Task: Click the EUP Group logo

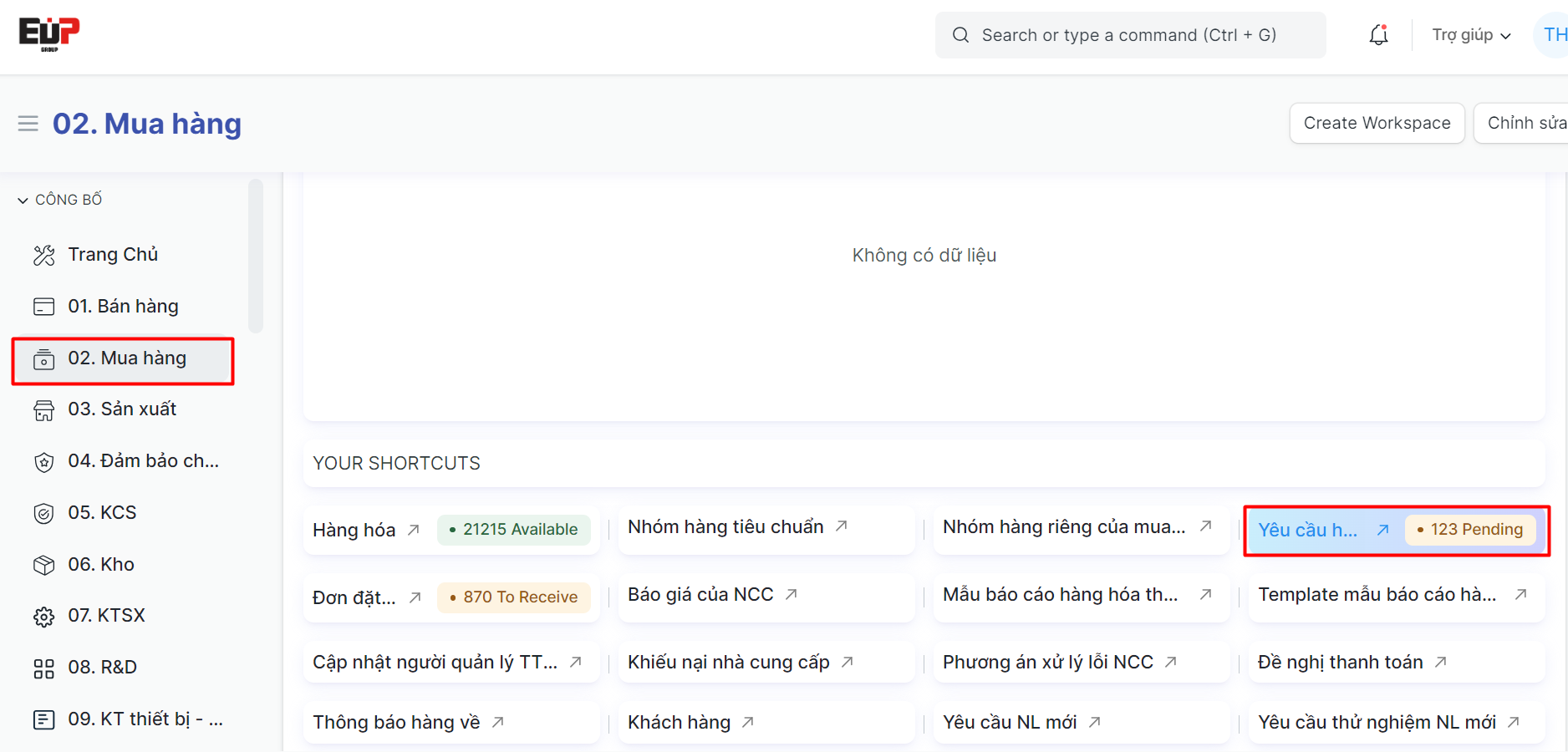Action: click(49, 34)
